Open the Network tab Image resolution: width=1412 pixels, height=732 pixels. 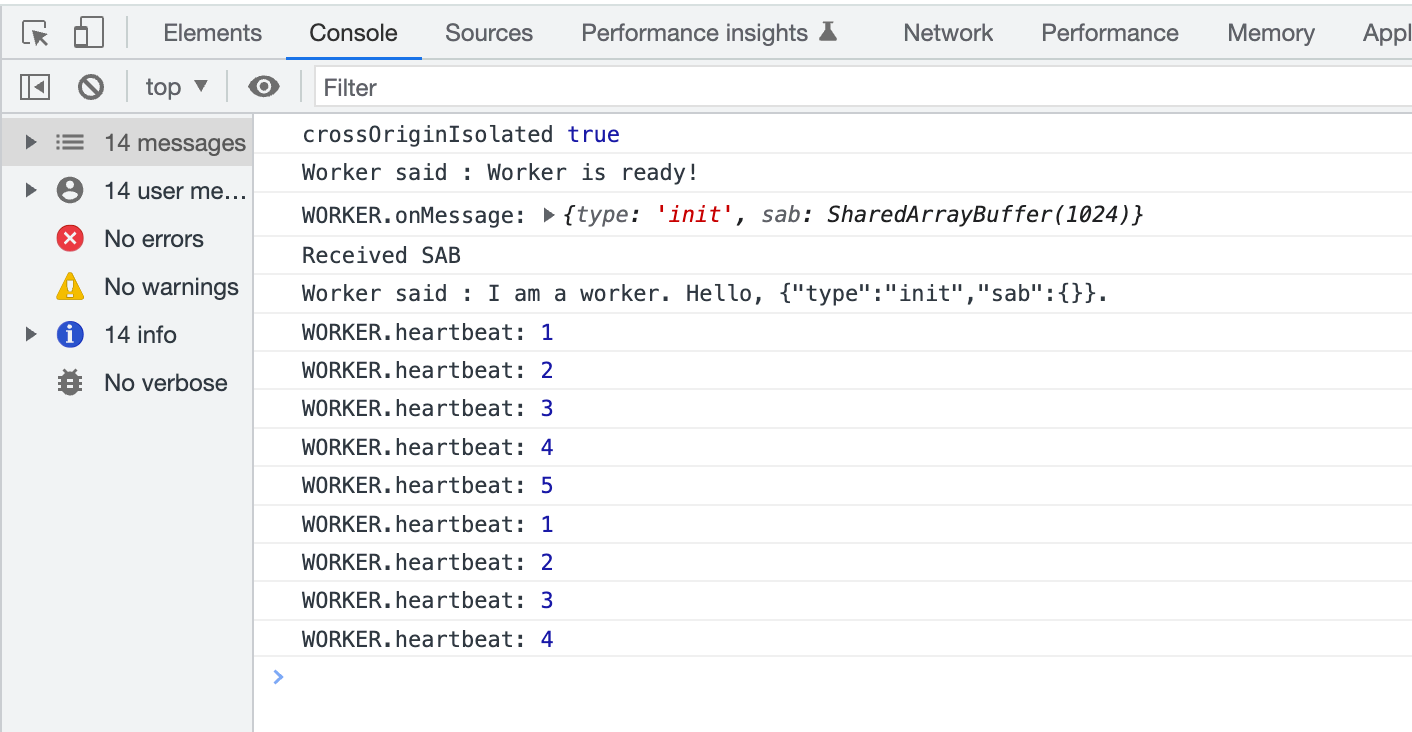947,33
